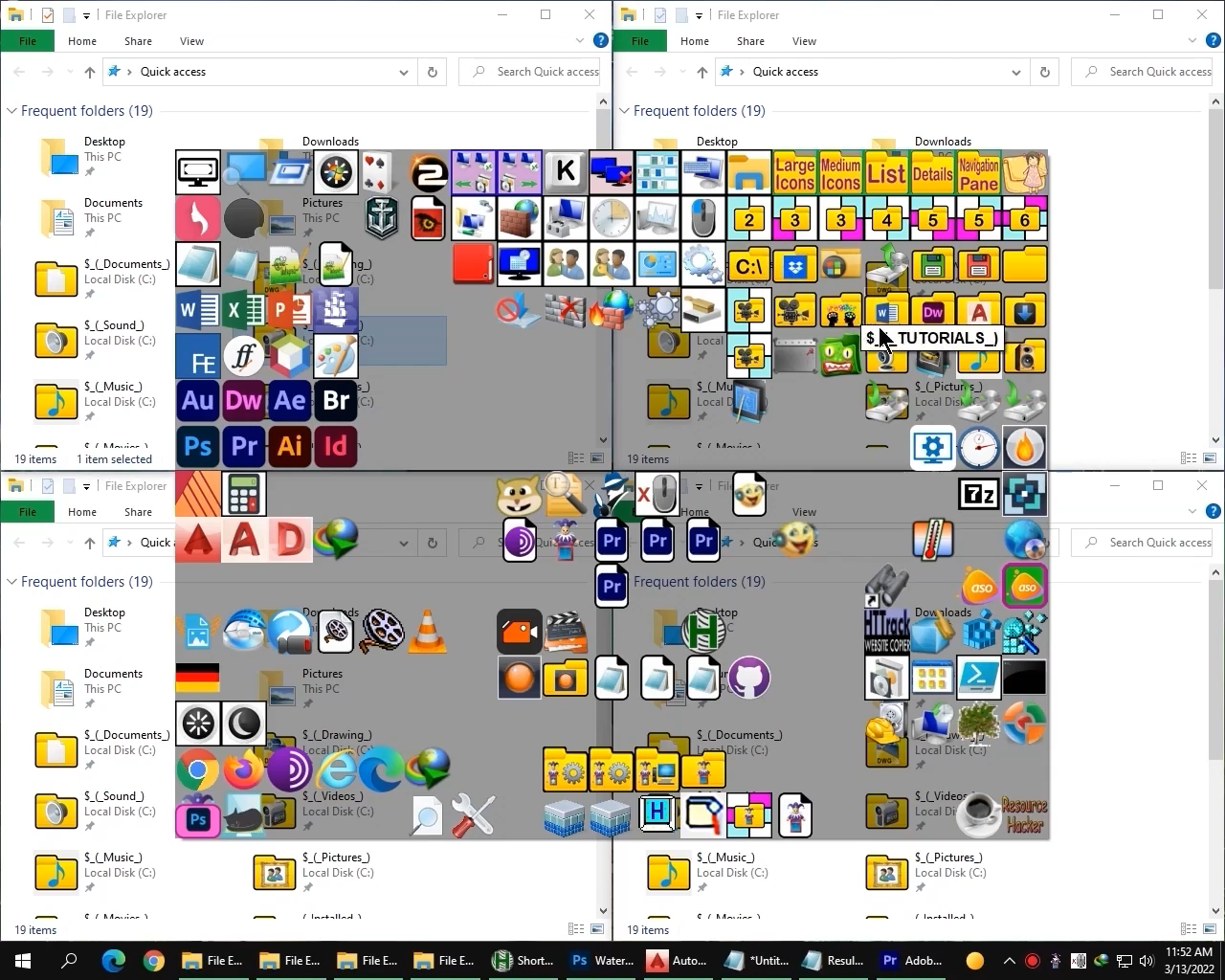Click the keyboard K key icon
The image size is (1225, 980).
point(566,172)
